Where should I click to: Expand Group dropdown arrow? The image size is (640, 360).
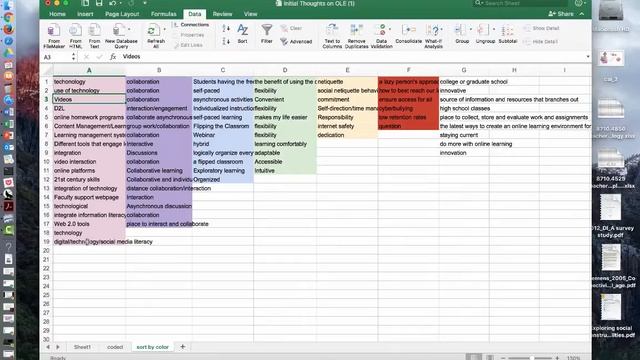pos(471,29)
